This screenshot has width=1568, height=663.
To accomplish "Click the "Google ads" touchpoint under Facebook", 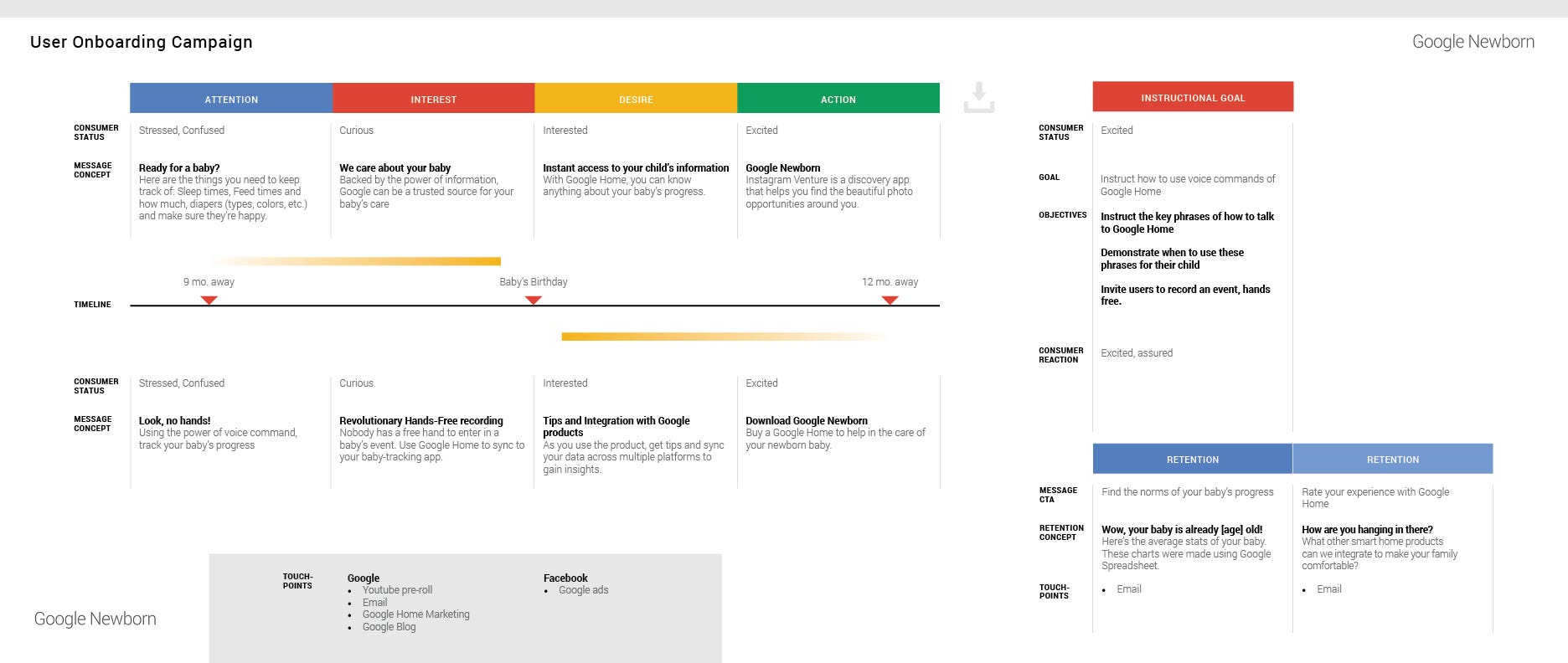I will 583,590.
